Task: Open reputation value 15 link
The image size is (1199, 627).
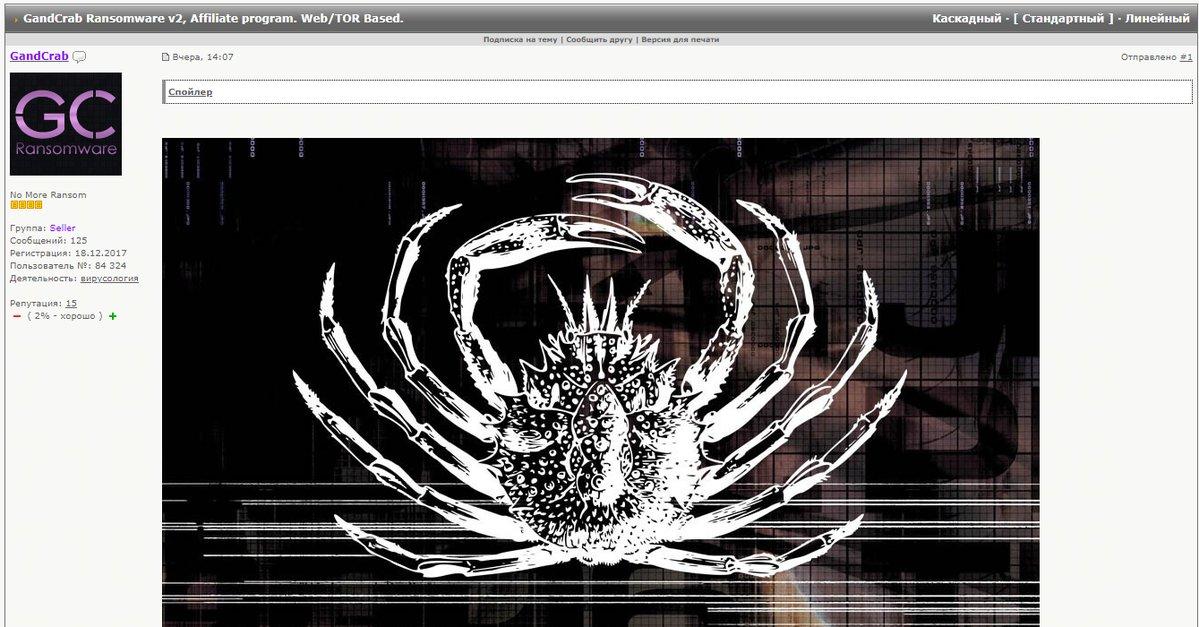Action: tap(71, 304)
